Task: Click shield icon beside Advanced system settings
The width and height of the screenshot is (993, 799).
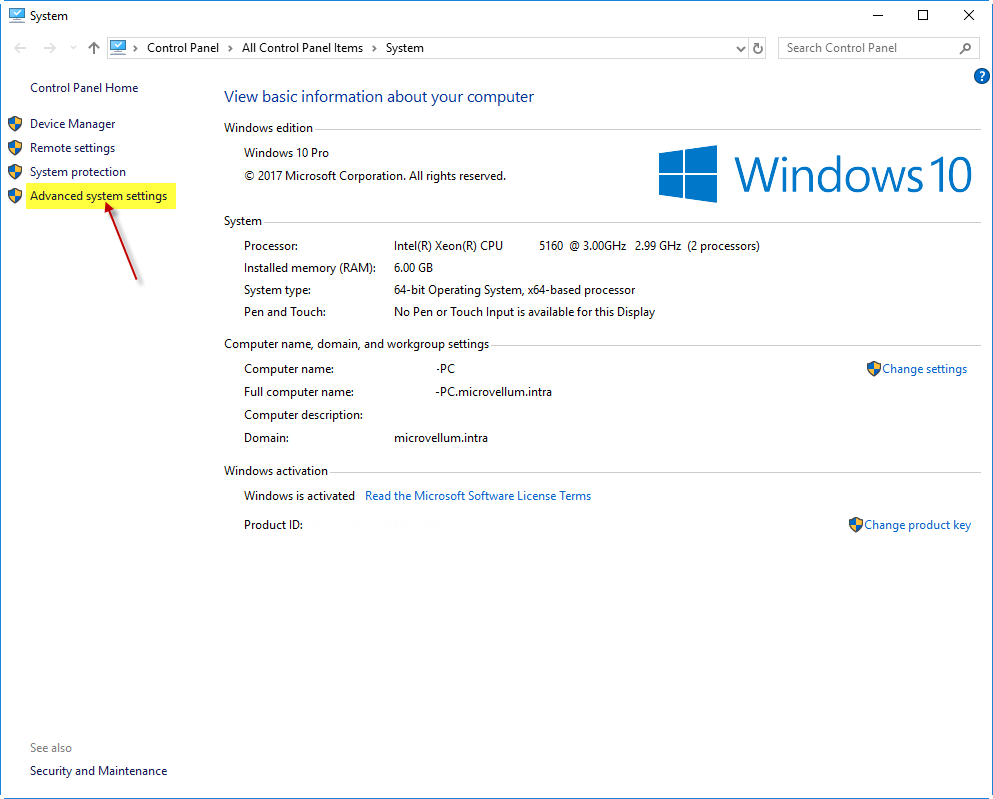Action: [x=15, y=196]
